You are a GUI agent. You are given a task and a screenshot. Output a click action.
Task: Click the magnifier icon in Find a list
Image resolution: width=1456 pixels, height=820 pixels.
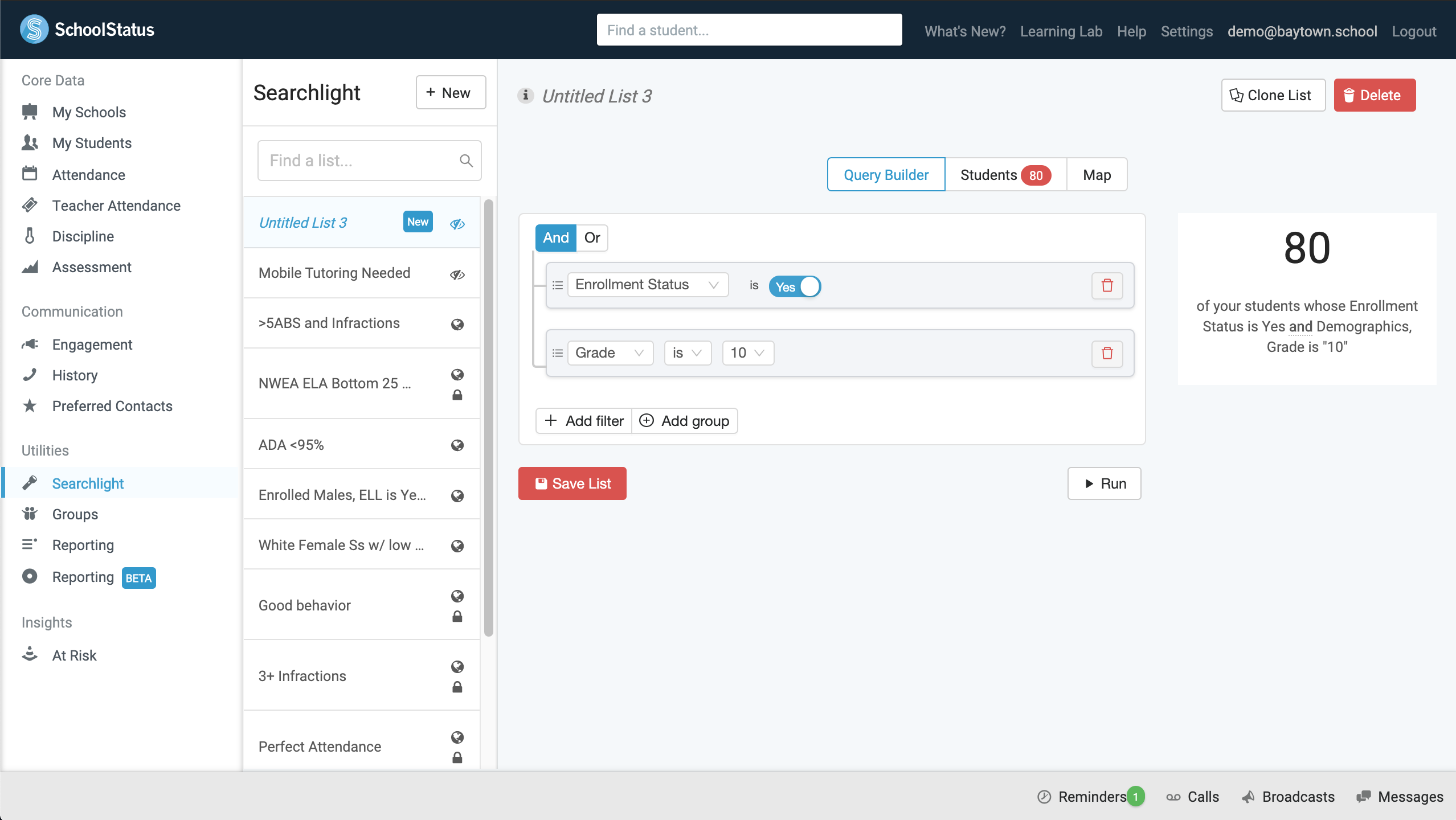pos(466,161)
